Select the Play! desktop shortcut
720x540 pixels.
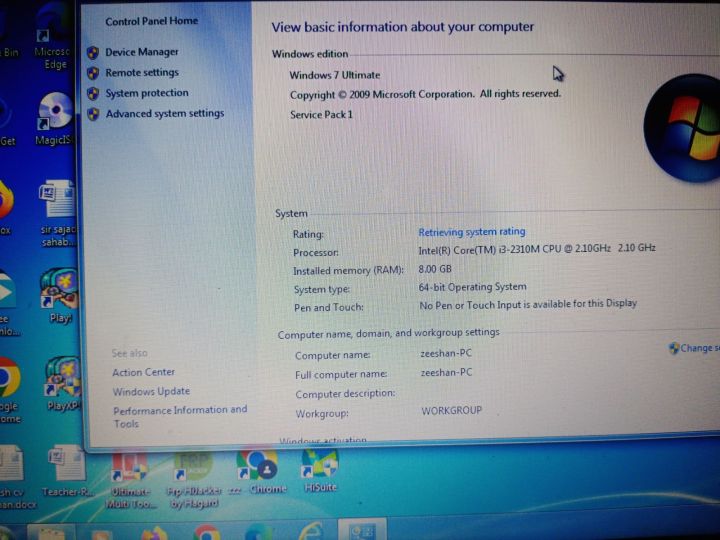click(x=59, y=296)
